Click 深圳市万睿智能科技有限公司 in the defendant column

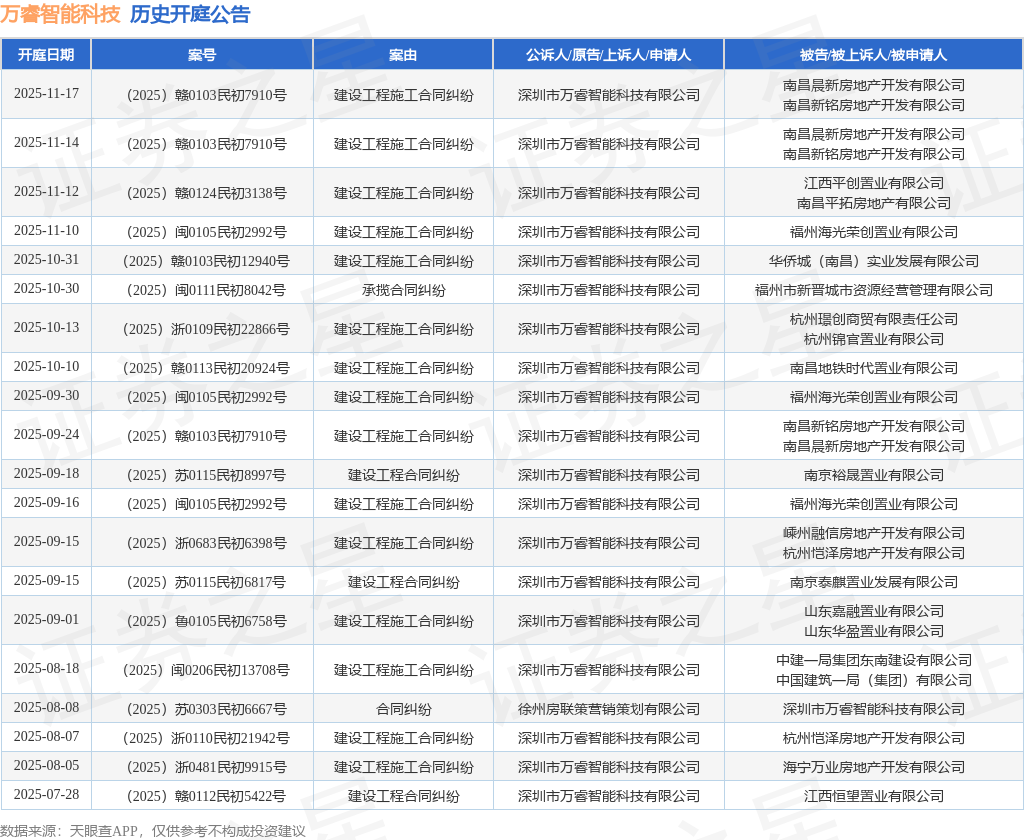(x=874, y=709)
